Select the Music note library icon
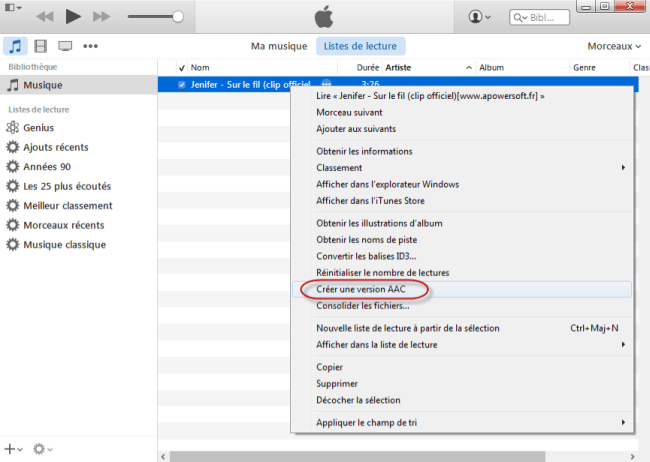 pos(15,46)
